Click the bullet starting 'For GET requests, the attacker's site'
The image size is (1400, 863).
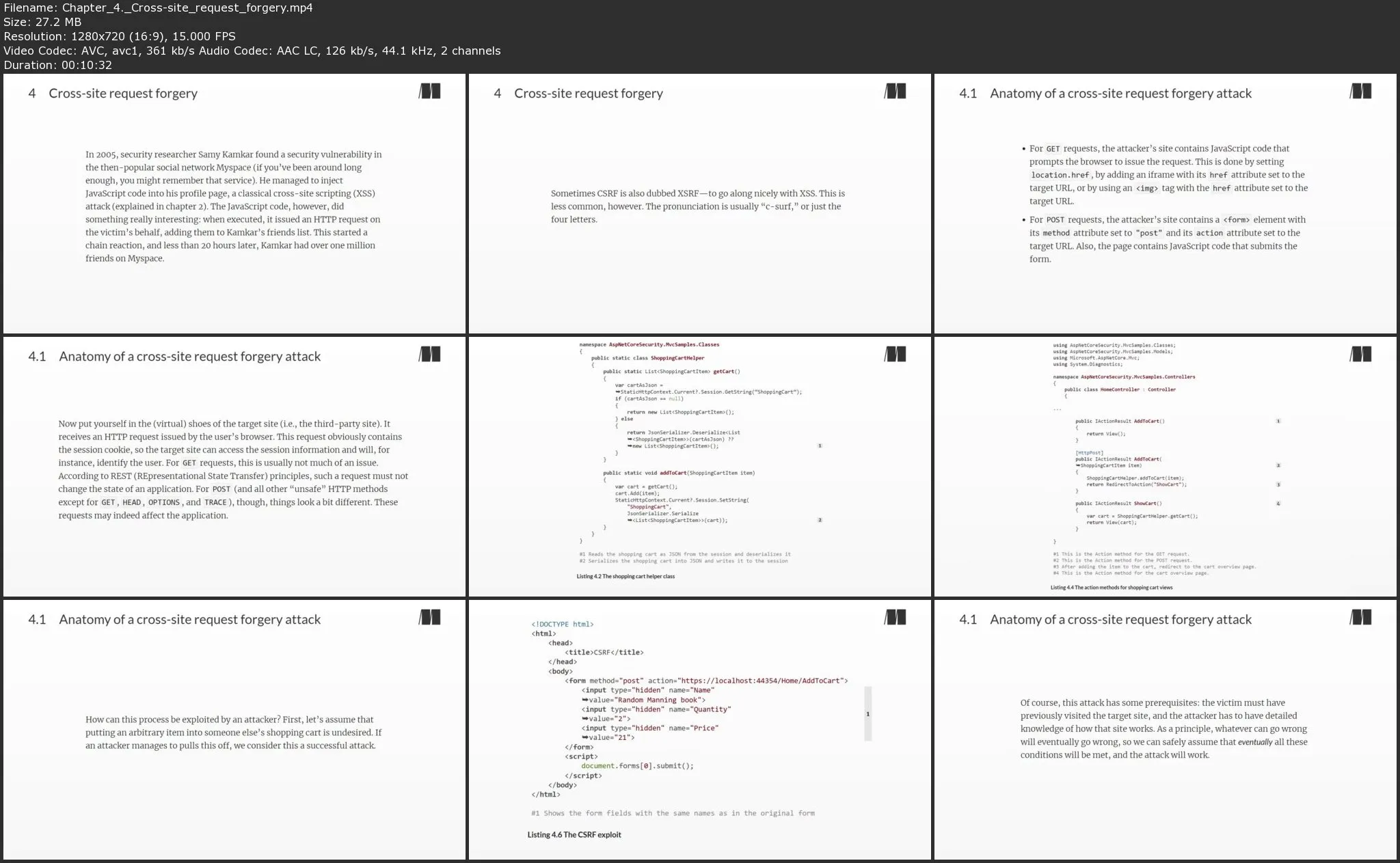(1164, 175)
